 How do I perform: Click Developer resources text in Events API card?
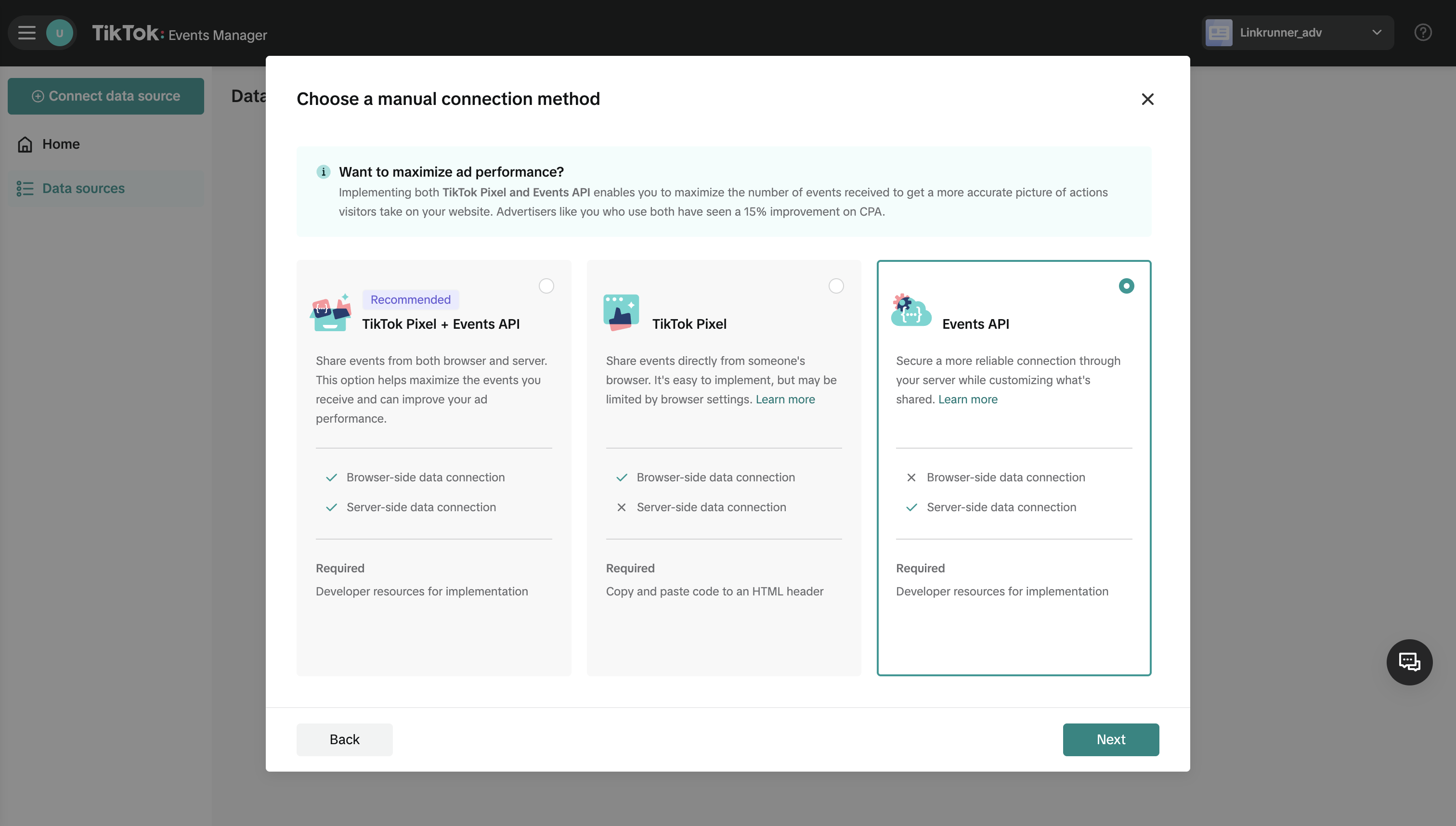click(1002, 591)
